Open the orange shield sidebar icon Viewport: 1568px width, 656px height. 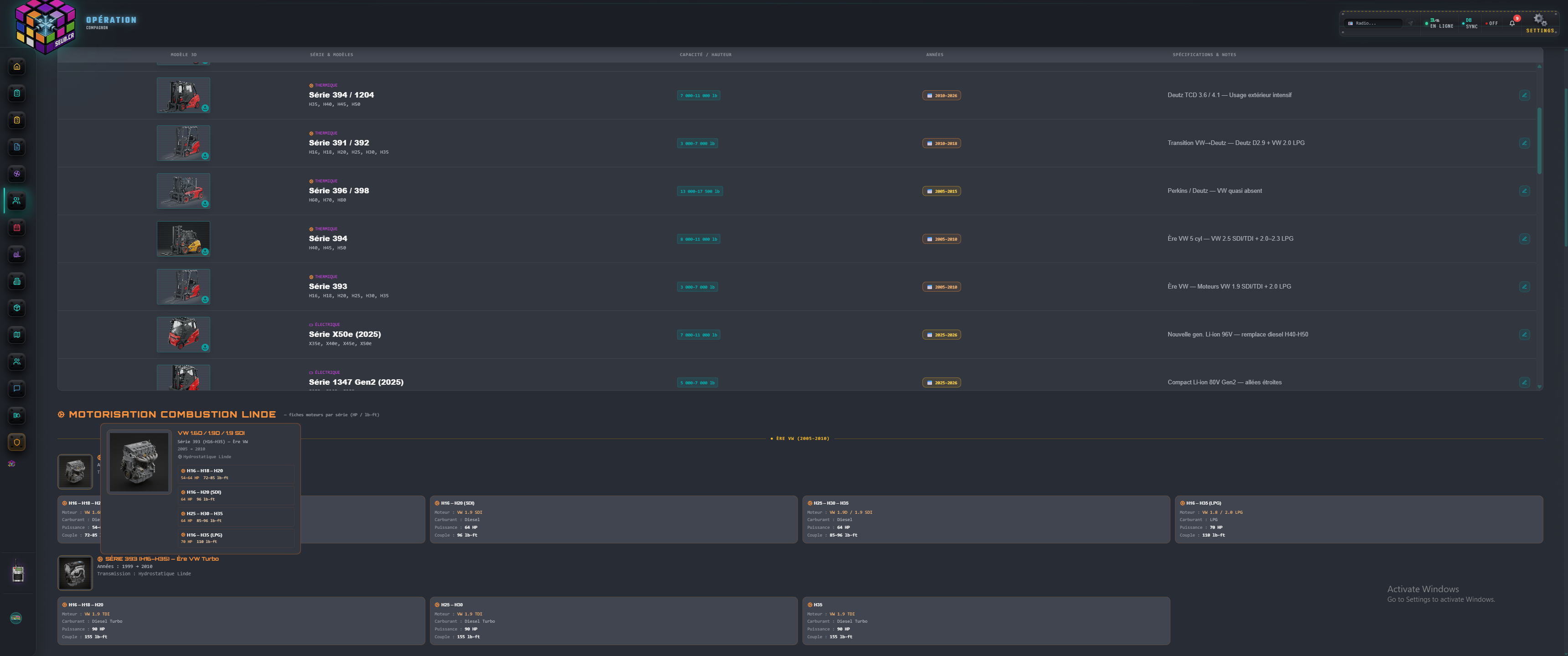point(17,442)
